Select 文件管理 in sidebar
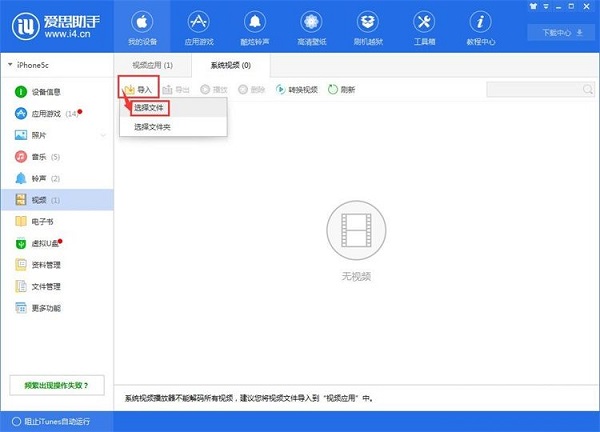 click(57, 287)
